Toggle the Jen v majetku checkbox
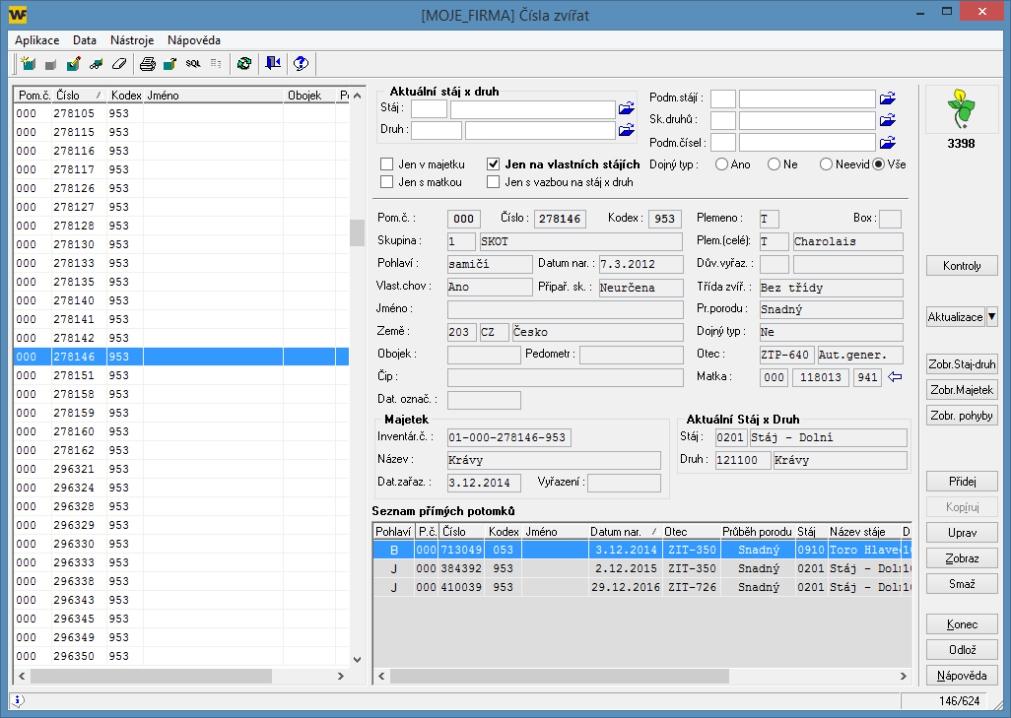 point(387,164)
